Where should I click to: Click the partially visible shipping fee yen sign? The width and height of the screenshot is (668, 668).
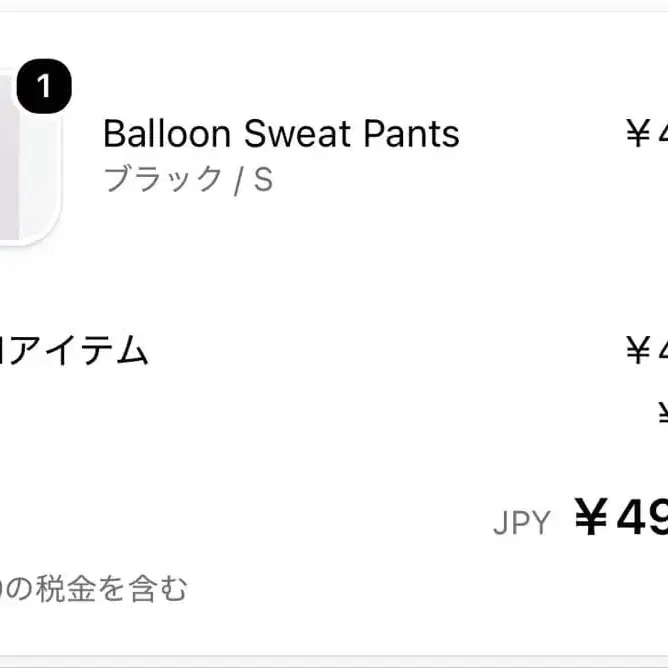663,412
